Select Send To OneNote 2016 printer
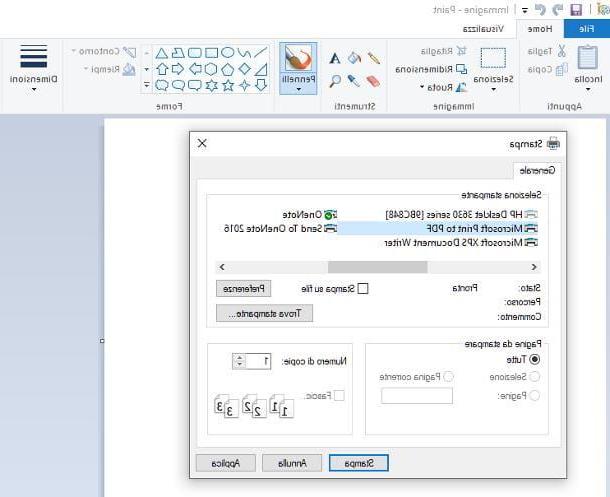The image size is (610, 497). (280, 229)
